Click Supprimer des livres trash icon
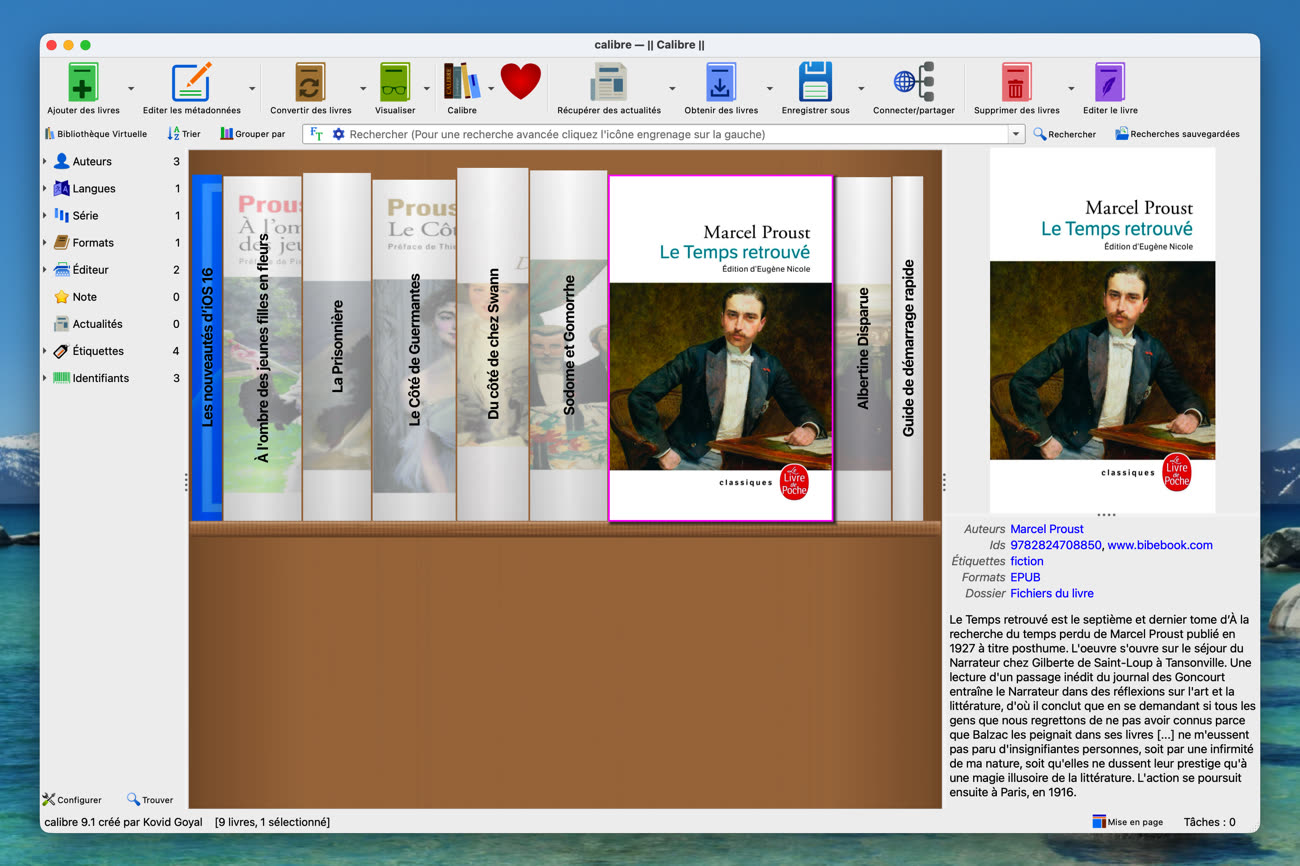1300x866 pixels. click(1016, 83)
